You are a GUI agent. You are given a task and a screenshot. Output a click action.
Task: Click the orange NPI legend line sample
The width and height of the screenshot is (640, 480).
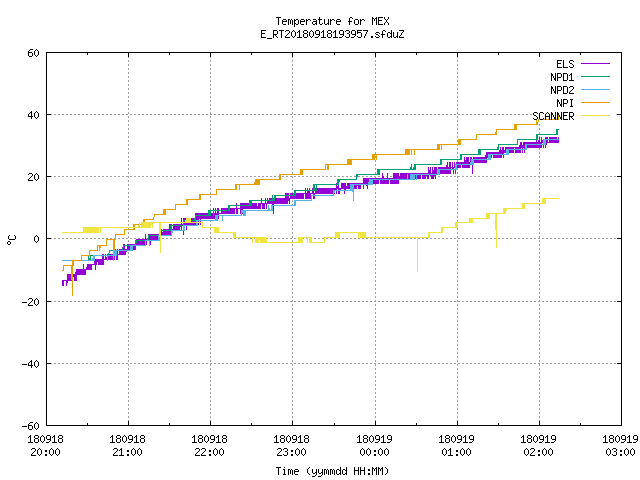tap(595, 103)
